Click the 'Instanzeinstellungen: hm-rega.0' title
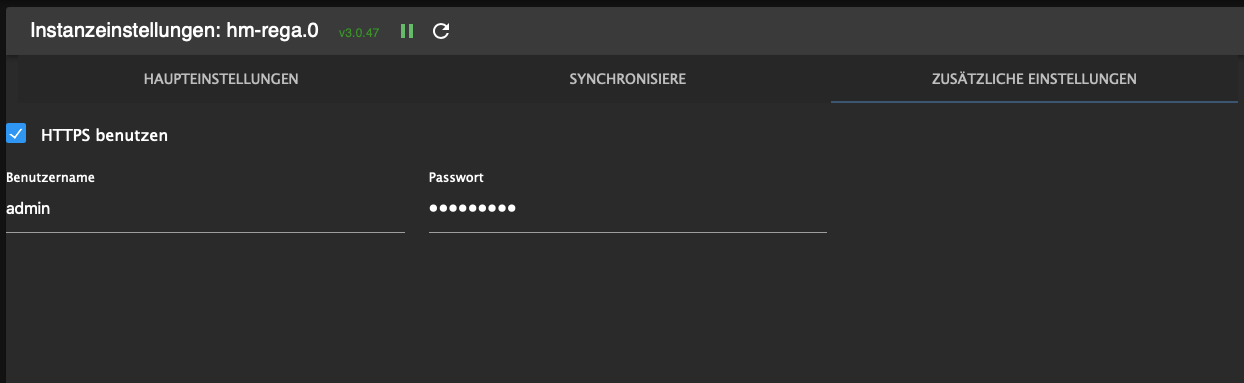This screenshot has width=1244, height=383. click(x=174, y=31)
